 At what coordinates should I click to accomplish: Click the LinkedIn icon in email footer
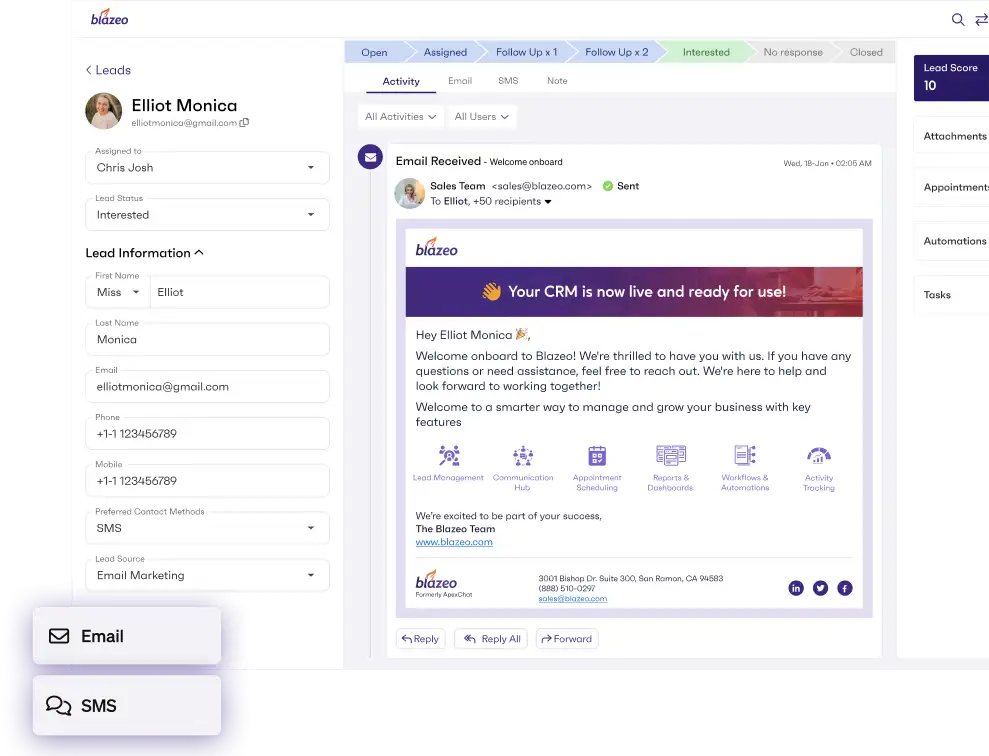[796, 588]
